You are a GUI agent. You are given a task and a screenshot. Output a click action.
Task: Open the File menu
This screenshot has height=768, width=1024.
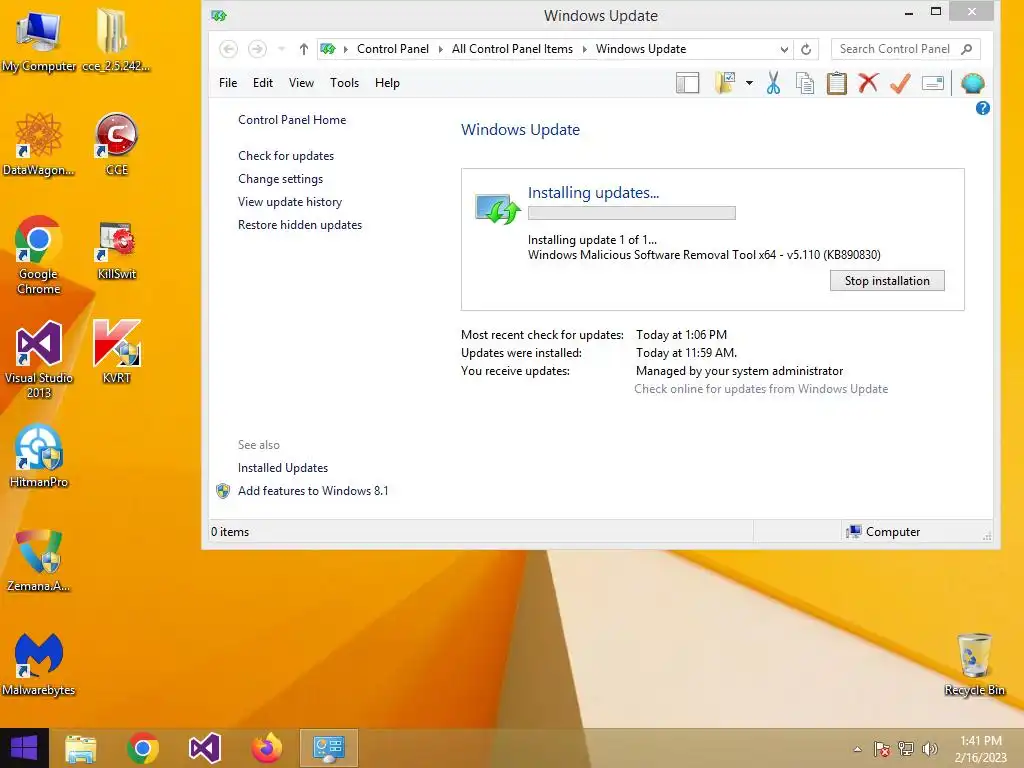228,83
